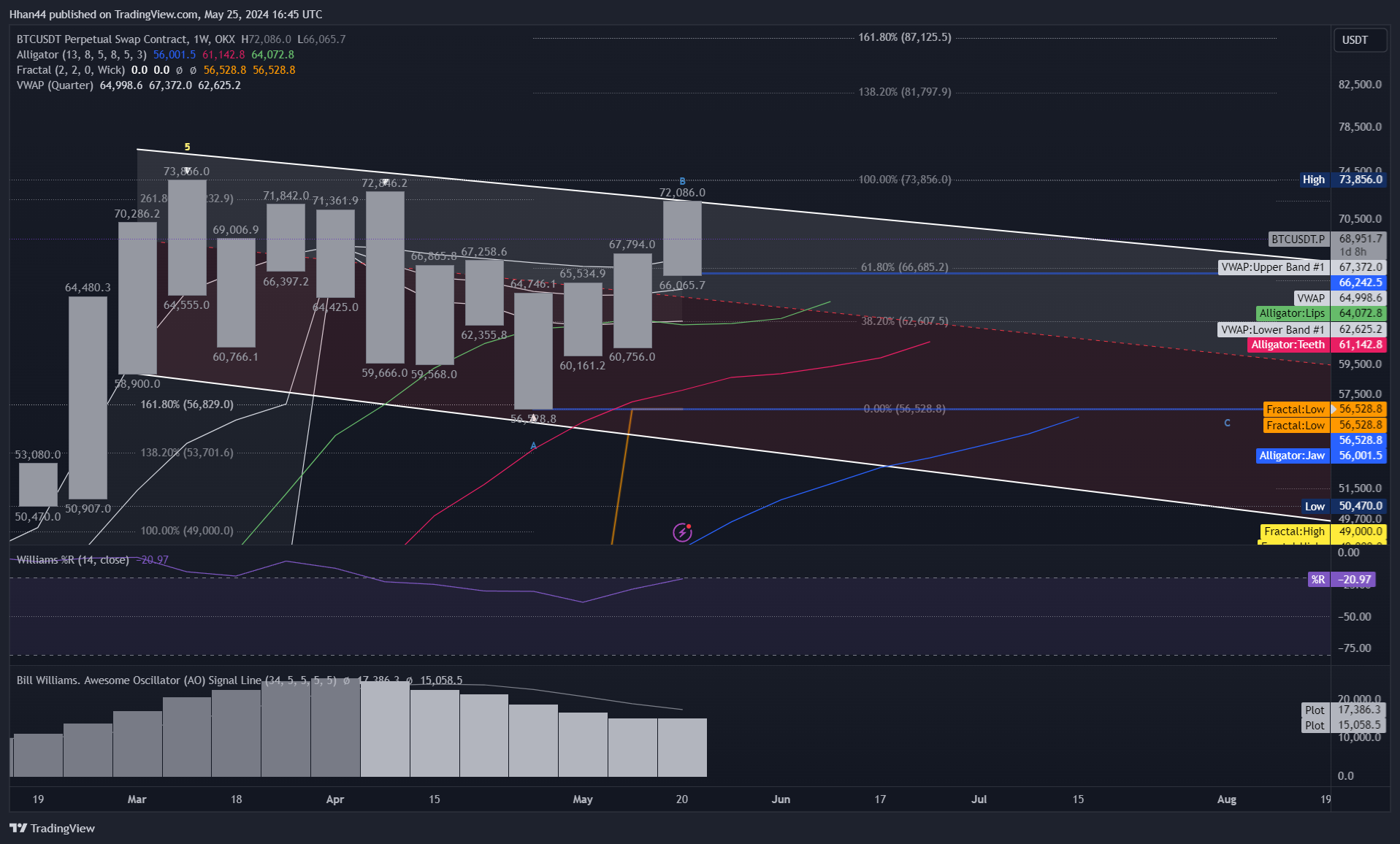This screenshot has height=844, width=1400.
Task: Click the Plot 15,058.5 label
Action: click(1344, 725)
